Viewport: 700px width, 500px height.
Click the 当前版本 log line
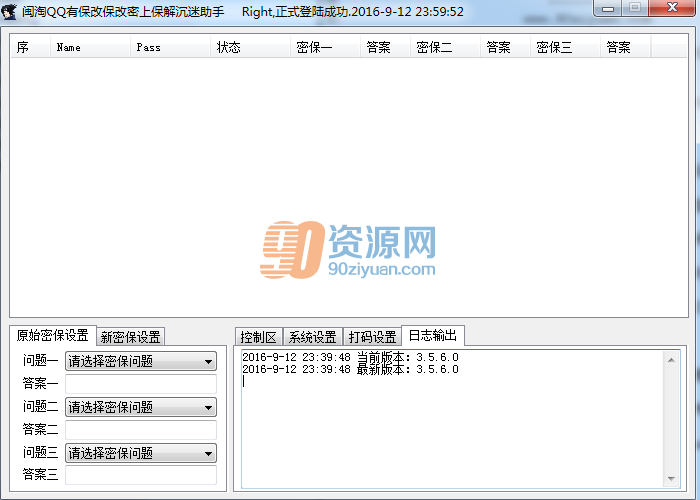(350, 357)
